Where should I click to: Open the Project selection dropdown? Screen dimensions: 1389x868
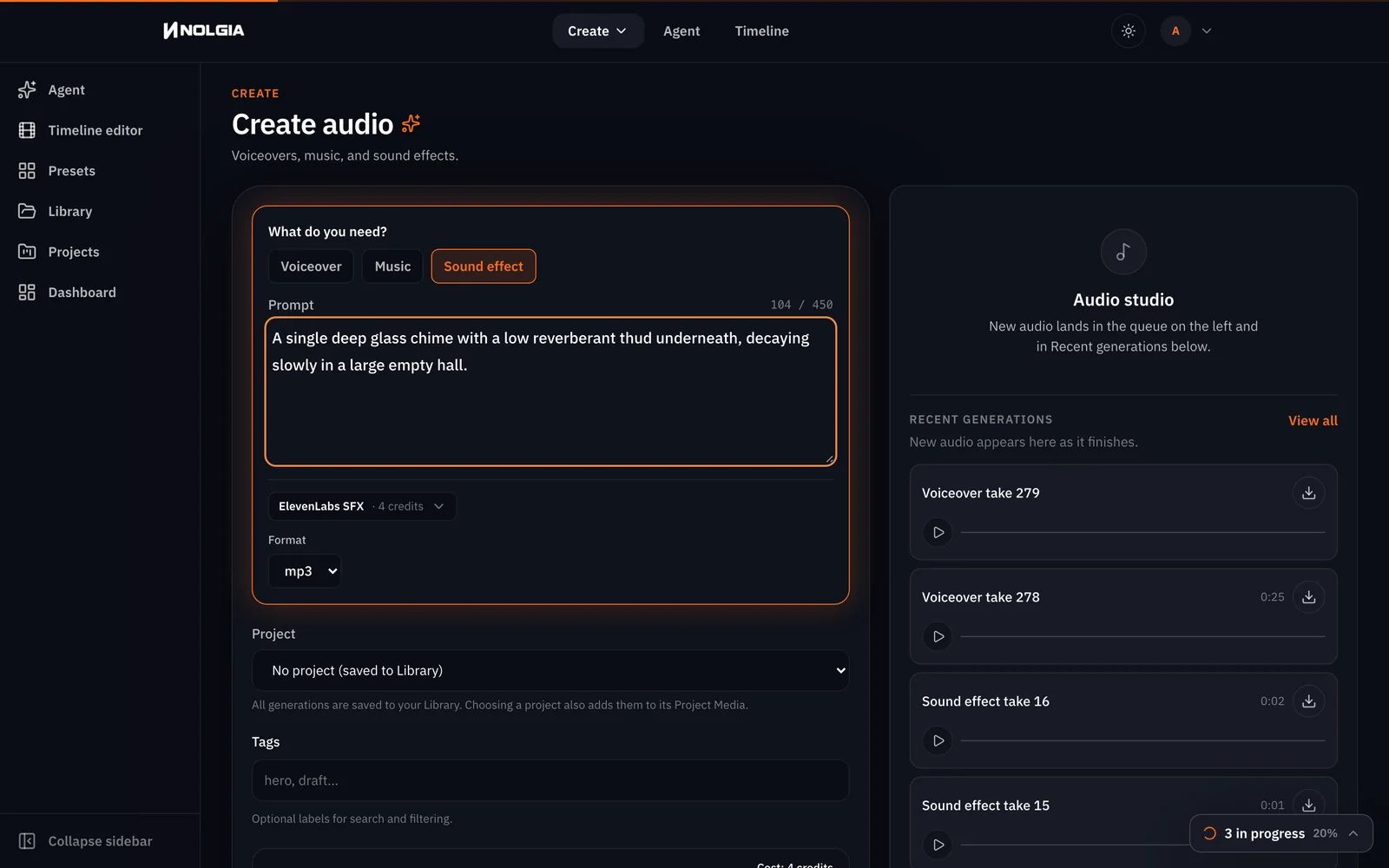pos(550,670)
